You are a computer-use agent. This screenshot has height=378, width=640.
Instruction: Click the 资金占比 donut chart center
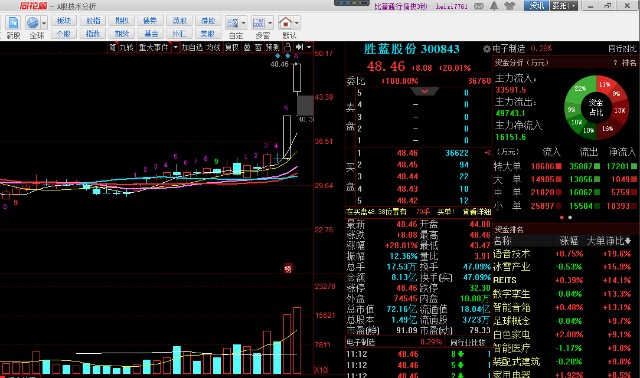(596, 107)
